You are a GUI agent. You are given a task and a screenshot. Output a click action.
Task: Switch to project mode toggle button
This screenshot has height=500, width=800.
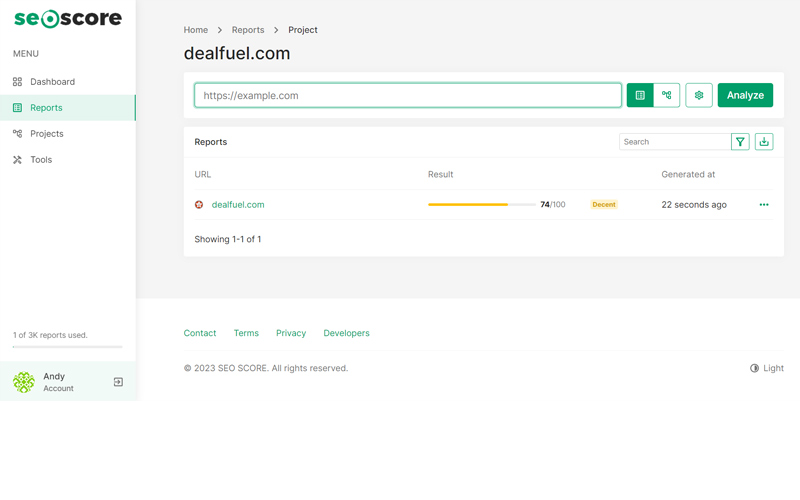pos(666,95)
